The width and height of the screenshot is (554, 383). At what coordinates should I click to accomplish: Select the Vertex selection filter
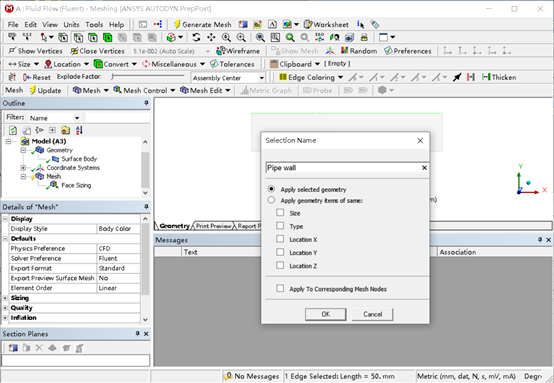click(63, 37)
